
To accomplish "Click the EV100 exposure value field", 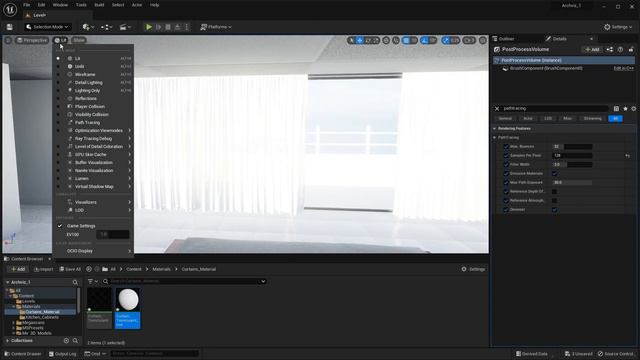I will [x=113, y=235].
